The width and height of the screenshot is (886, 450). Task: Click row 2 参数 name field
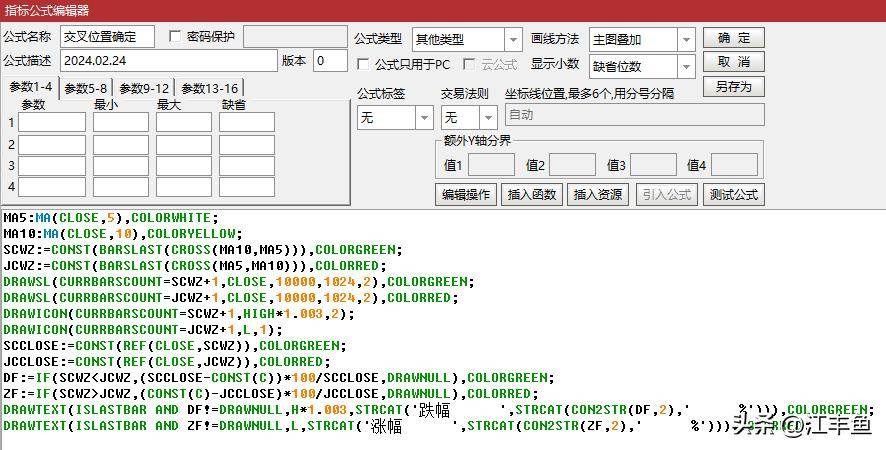click(52, 145)
